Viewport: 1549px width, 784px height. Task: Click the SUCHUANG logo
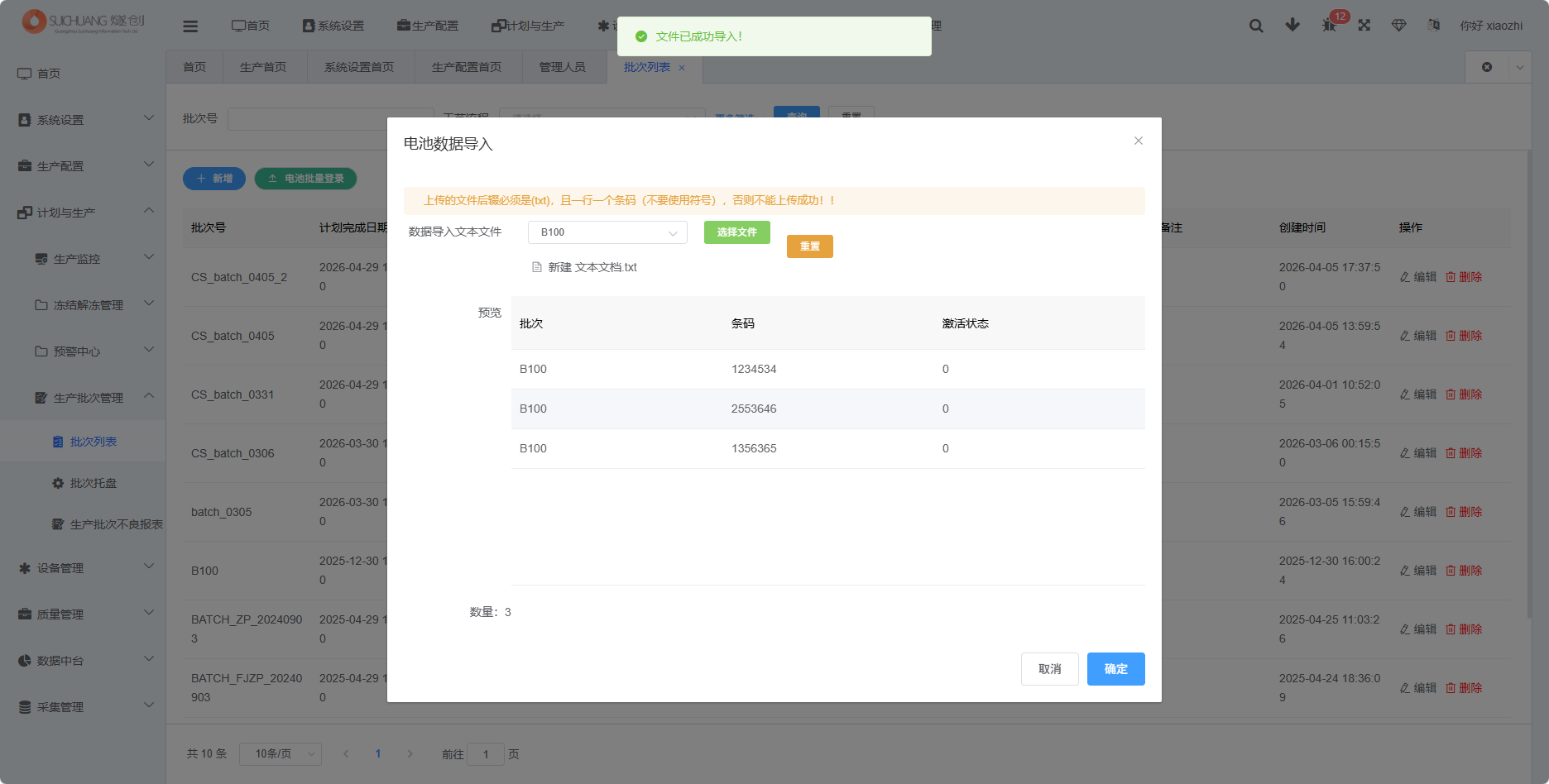[84, 22]
